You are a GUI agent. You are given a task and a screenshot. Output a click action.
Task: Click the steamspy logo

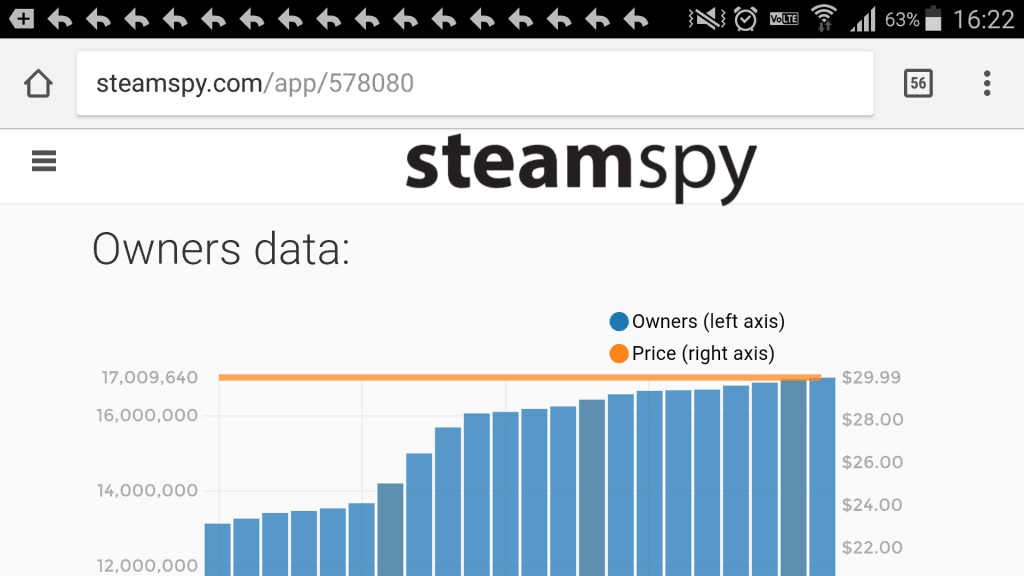(581, 167)
